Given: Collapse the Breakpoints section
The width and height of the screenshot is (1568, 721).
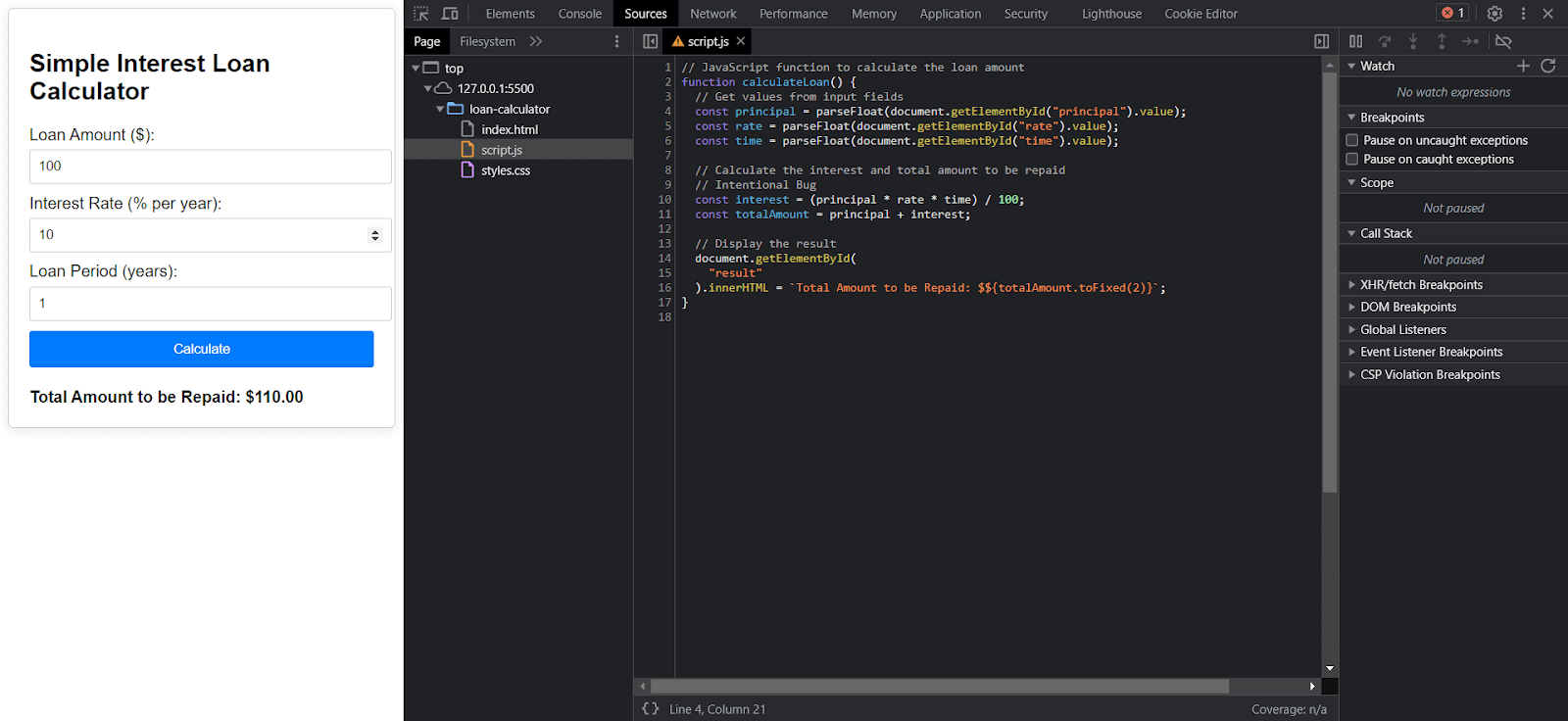Looking at the screenshot, I should pyautogui.click(x=1351, y=118).
